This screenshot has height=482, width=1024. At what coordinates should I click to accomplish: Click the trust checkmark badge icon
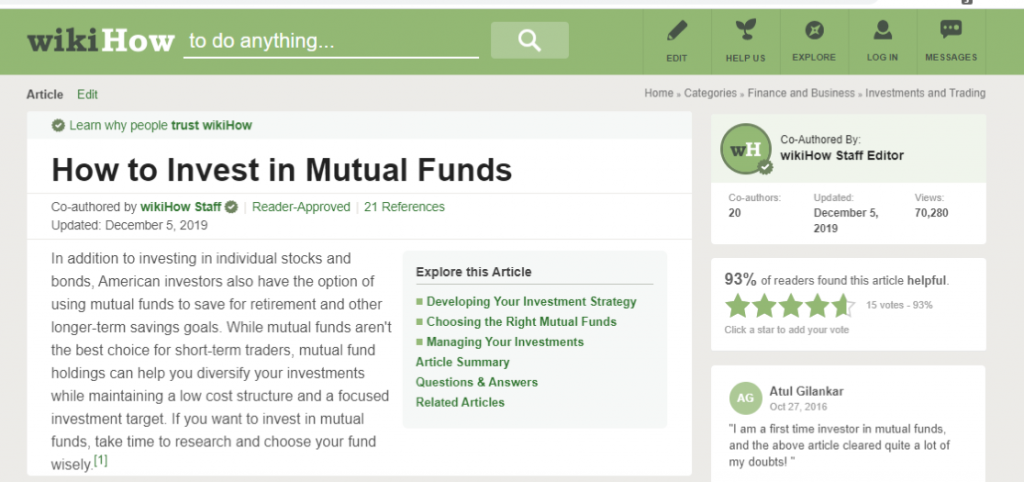click(x=58, y=125)
